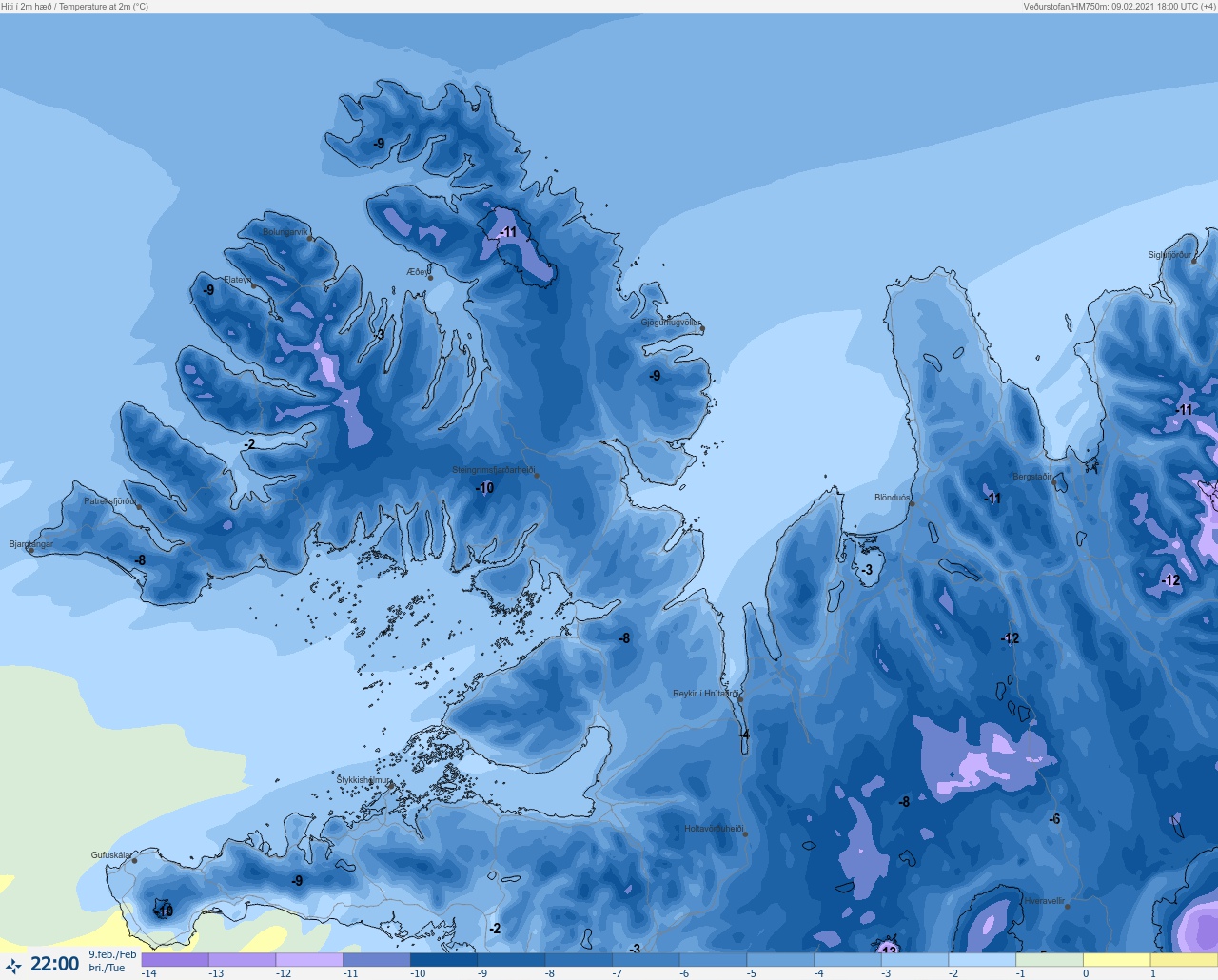
Task: Click the Bjargtangar station label
Action: click(31, 544)
